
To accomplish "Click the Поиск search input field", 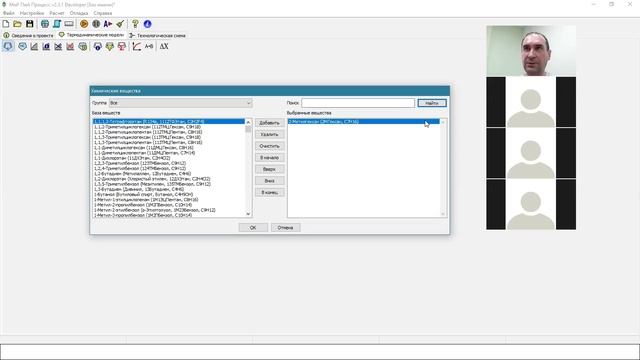I will tap(358, 103).
